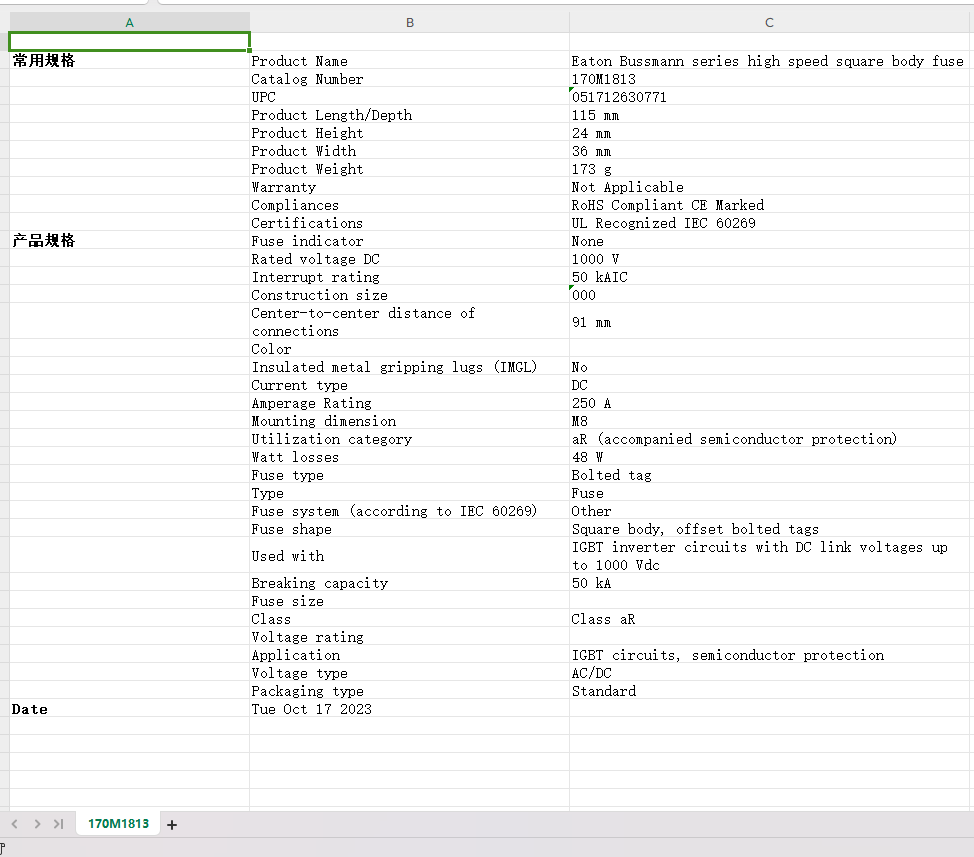
Task: Select the 'Product Weight' cell
Action: 409,168
